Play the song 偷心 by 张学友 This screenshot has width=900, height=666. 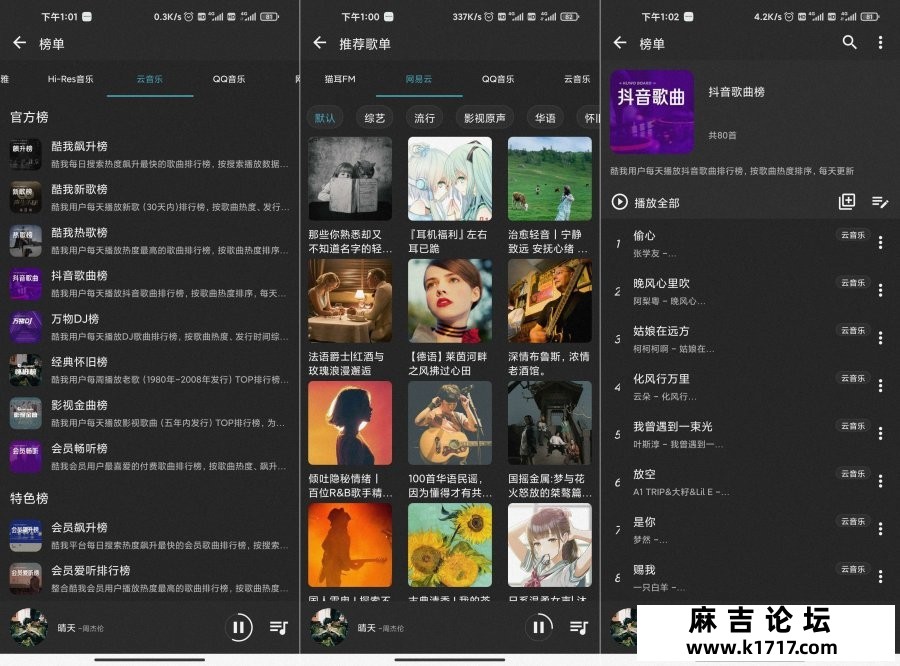(x=750, y=243)
